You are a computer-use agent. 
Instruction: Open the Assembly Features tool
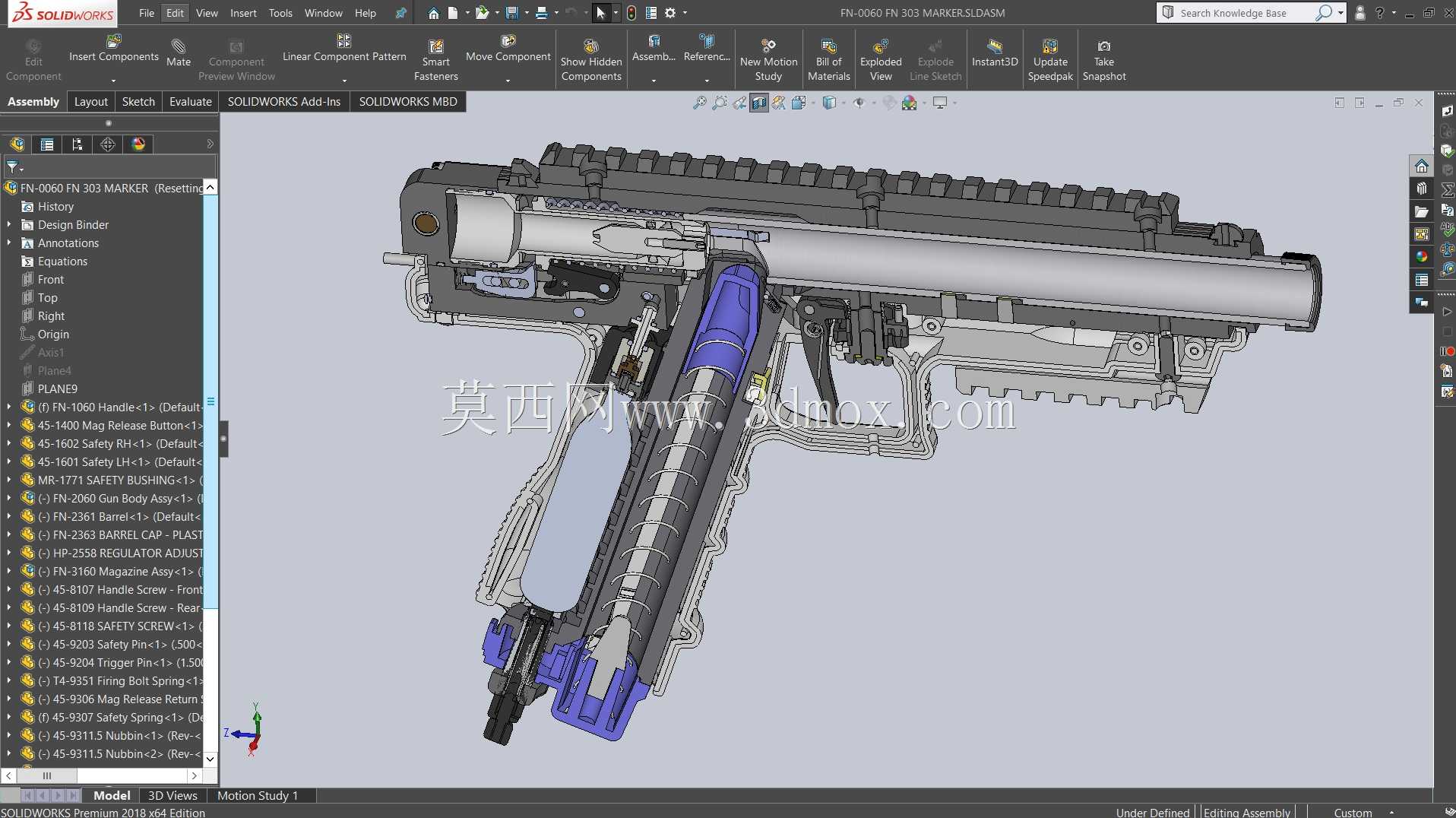point(654,49)
